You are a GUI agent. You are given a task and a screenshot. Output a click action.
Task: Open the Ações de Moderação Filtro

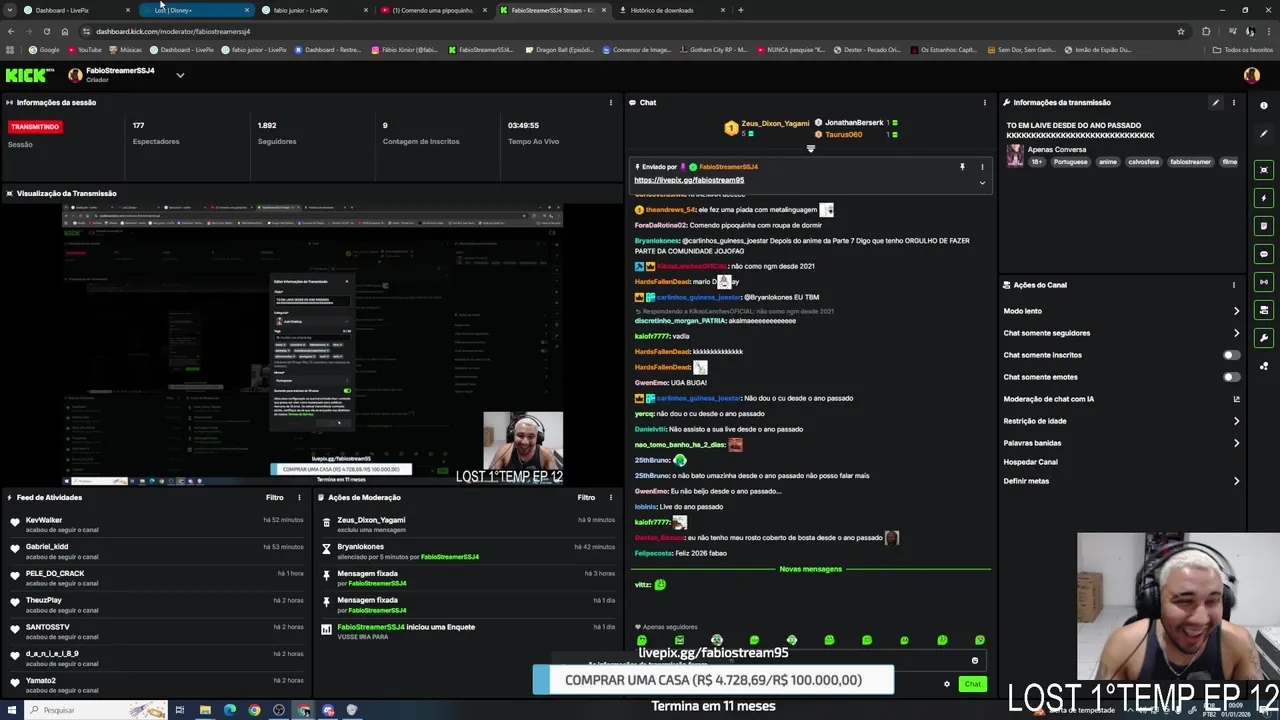586,497
